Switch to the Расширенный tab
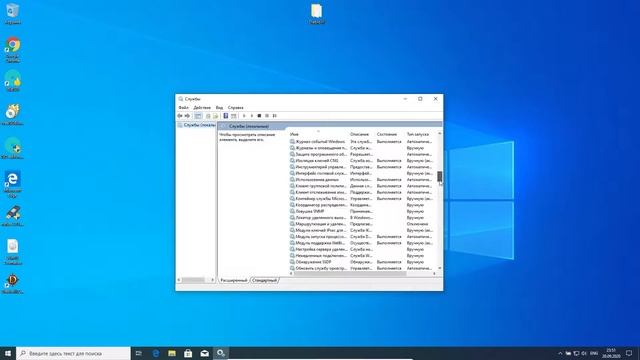 coord(234,280)
